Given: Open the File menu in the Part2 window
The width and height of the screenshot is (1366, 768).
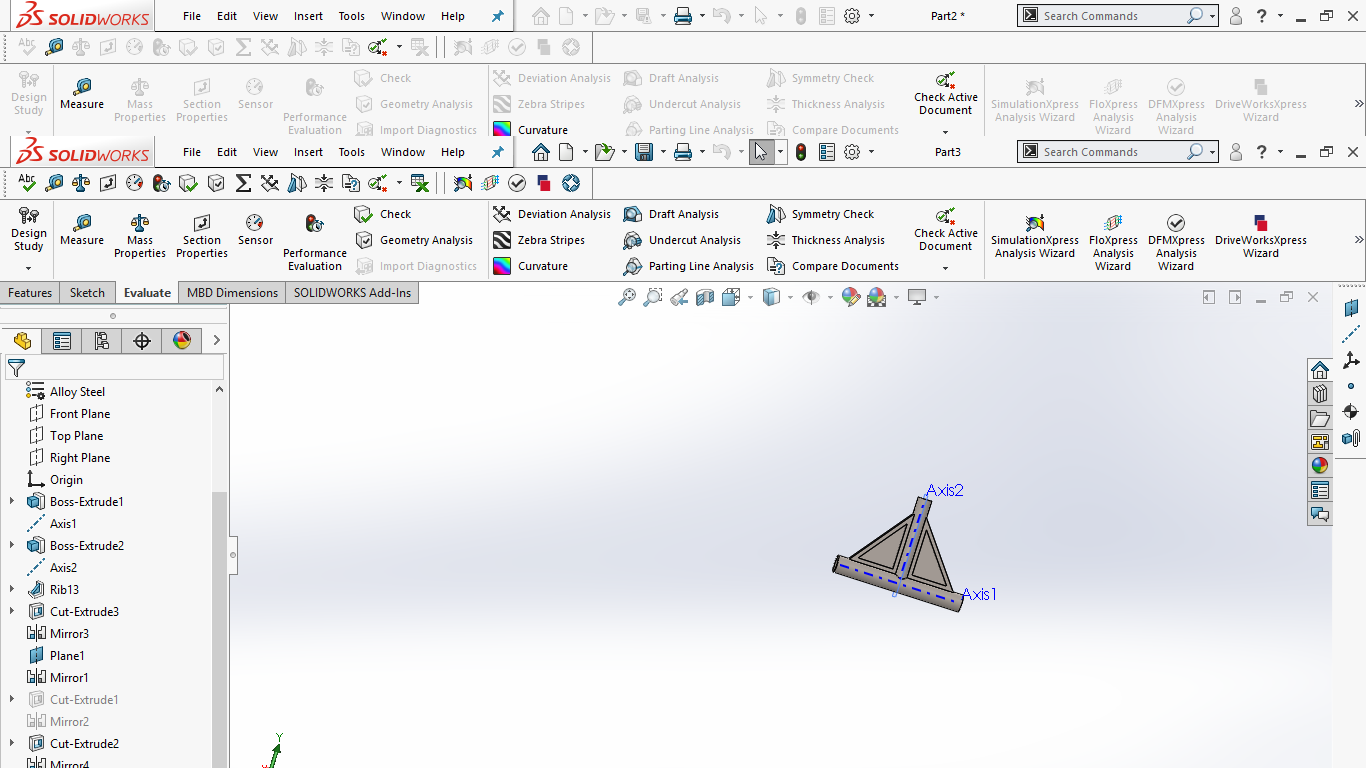Looking at the screenshot, I should tap(192, 16).
